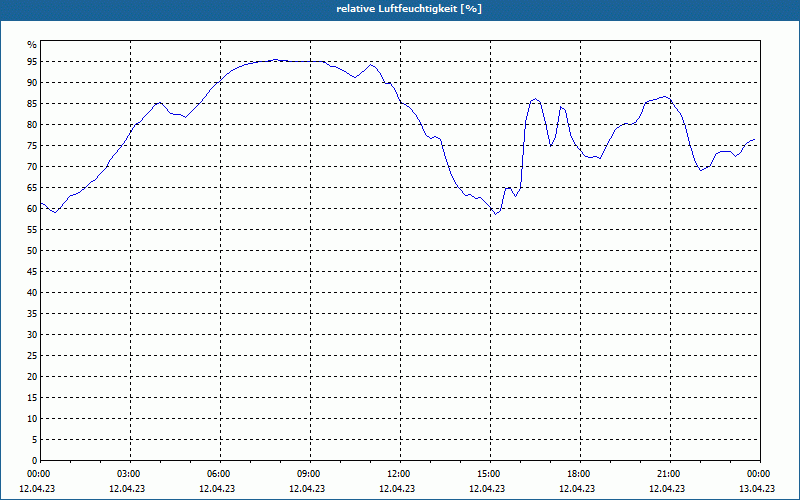Click the 00:00 time label above 13.04.23
The width and height of the screenshot is (800, 500).
pyautogui.click(x=758, y=474)
